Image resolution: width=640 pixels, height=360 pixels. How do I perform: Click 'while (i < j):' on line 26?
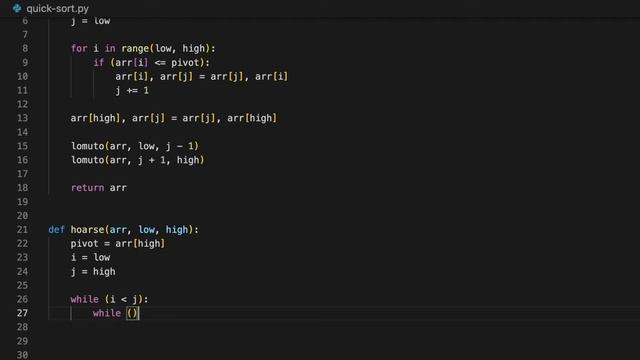click(109, 299)
